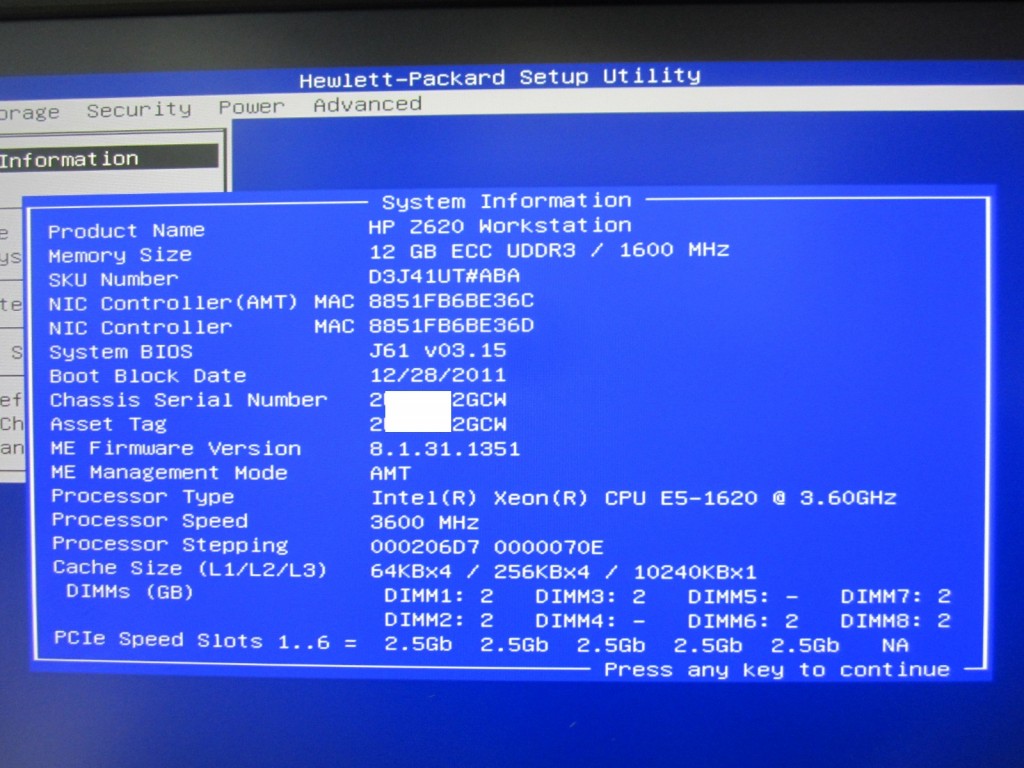The width and height of the screenshot is (1024, 768).
Task: Click the PCIe Speed Slots 1..6 label
Action: pos(205,641)
